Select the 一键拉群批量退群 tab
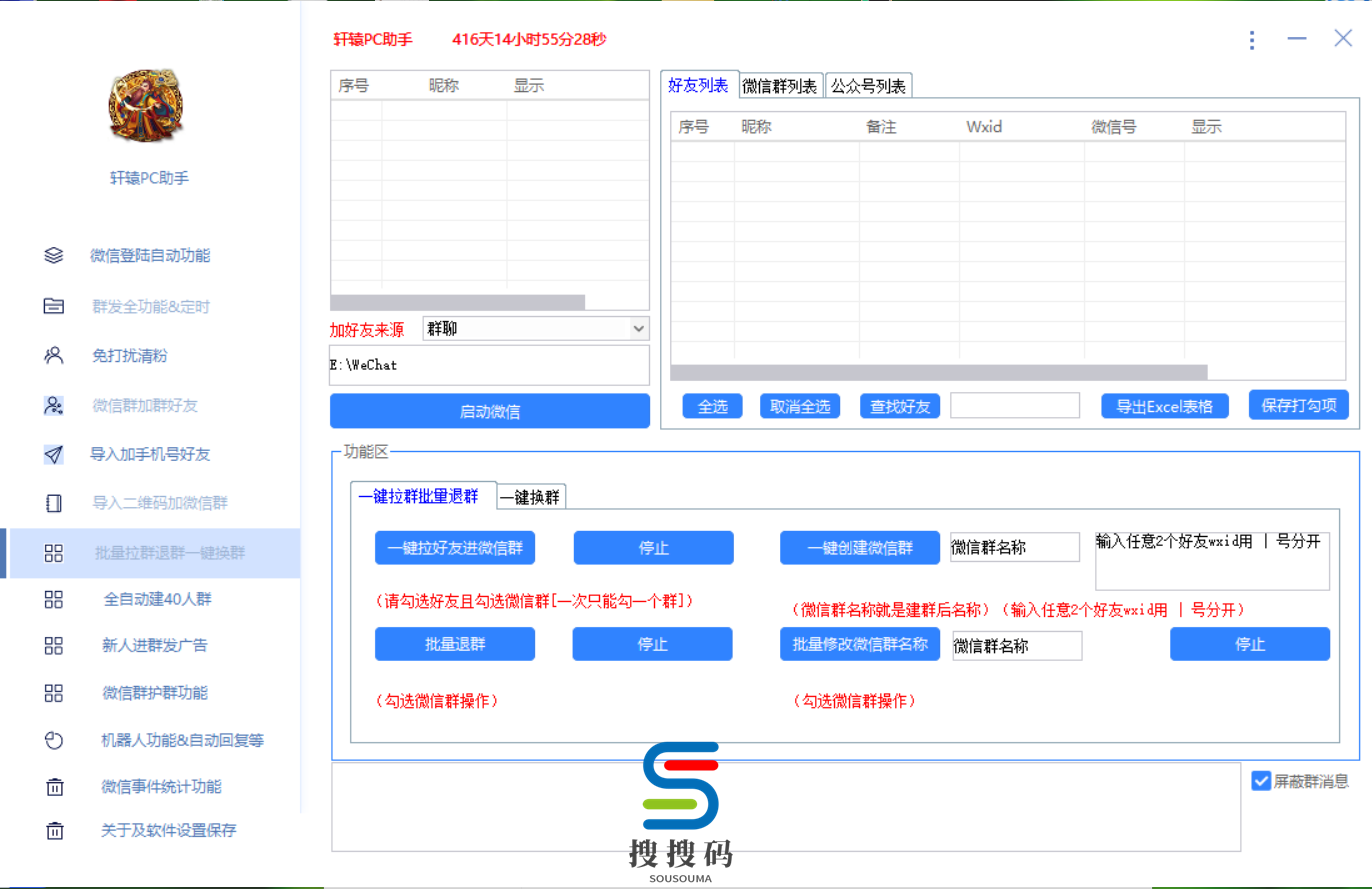The height and width of the screenshot is (889, 1372). click(x=424, y=495)
